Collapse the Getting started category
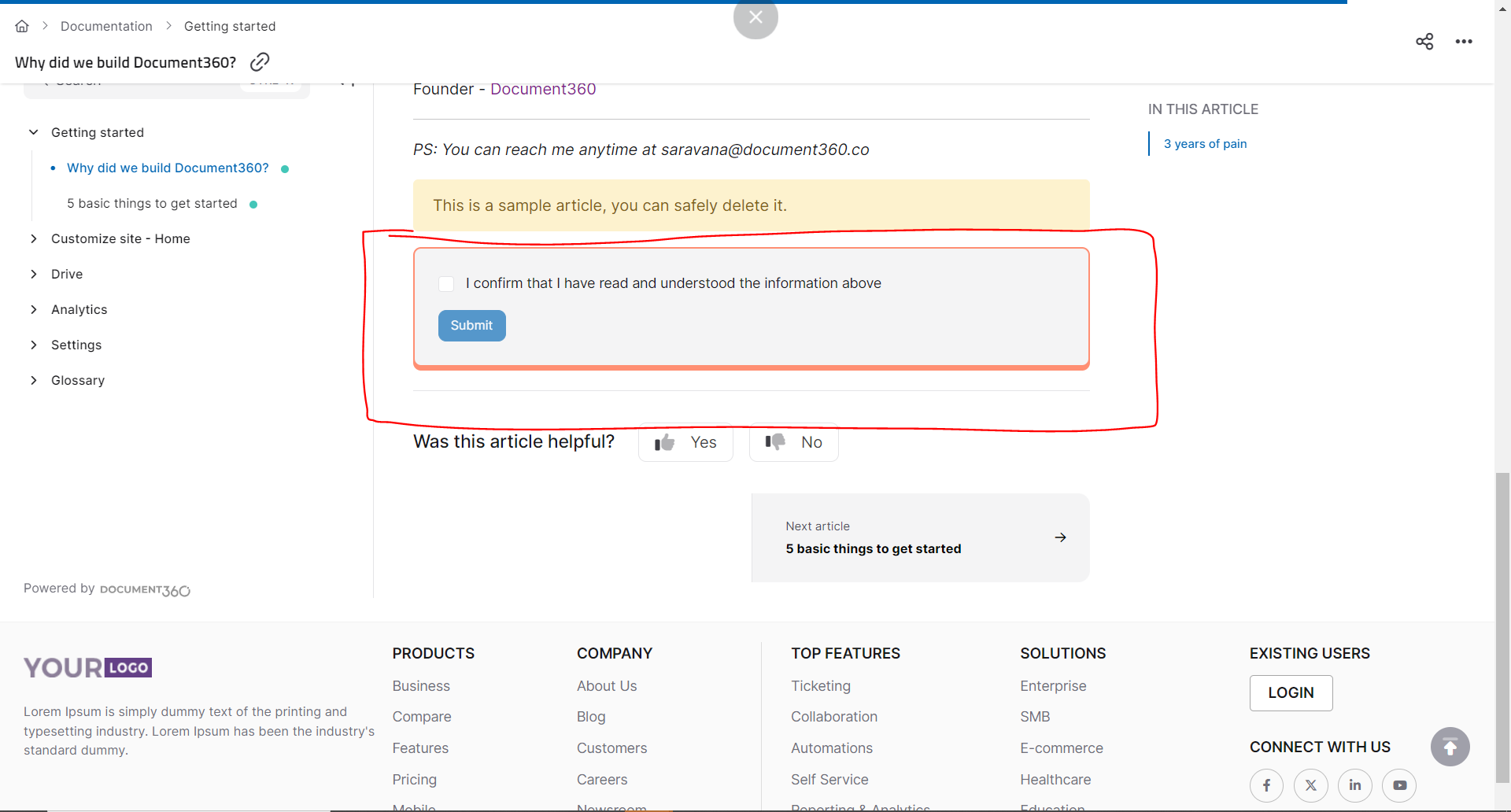 click(33, 132)
